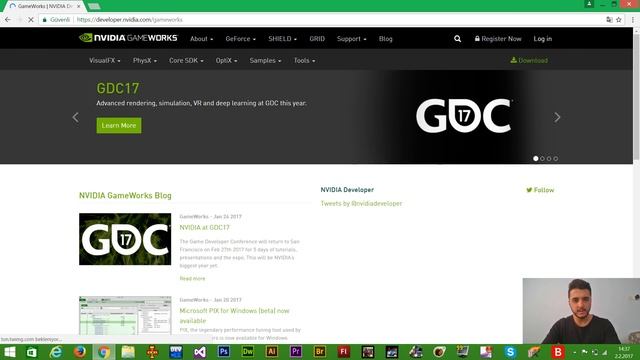Select the GameWorks browser tab

45,6
